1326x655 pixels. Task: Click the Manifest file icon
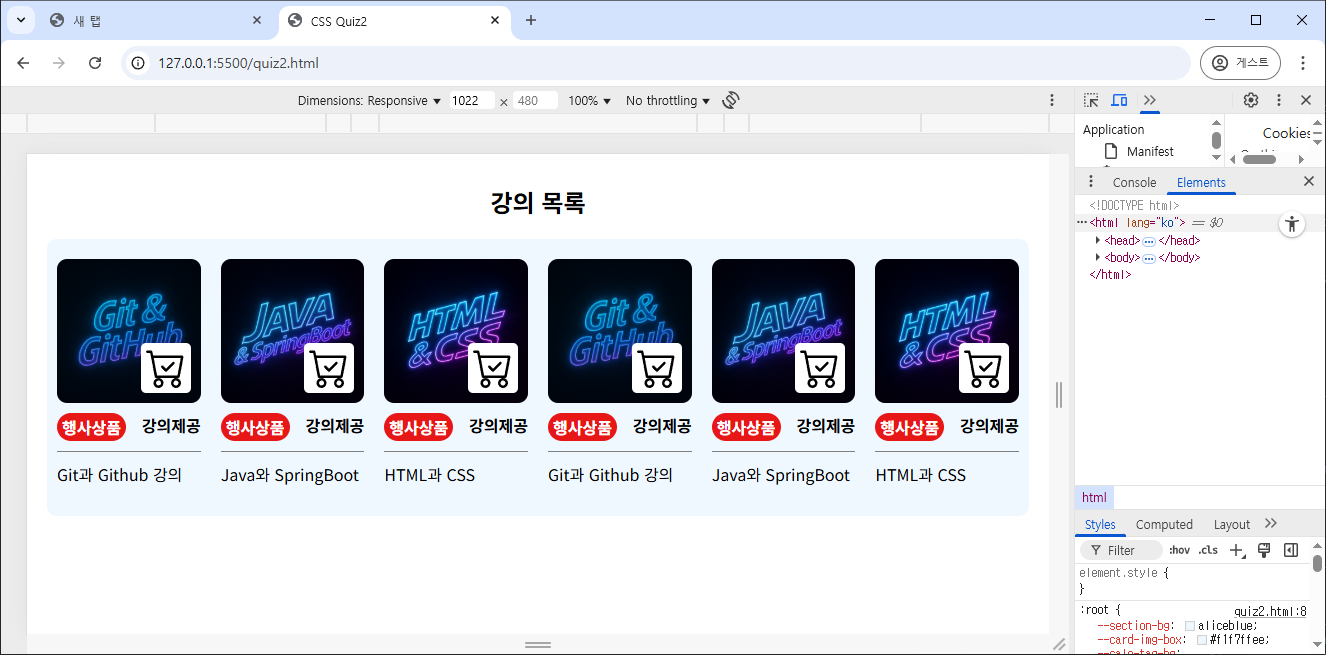tap(1111, 151)
